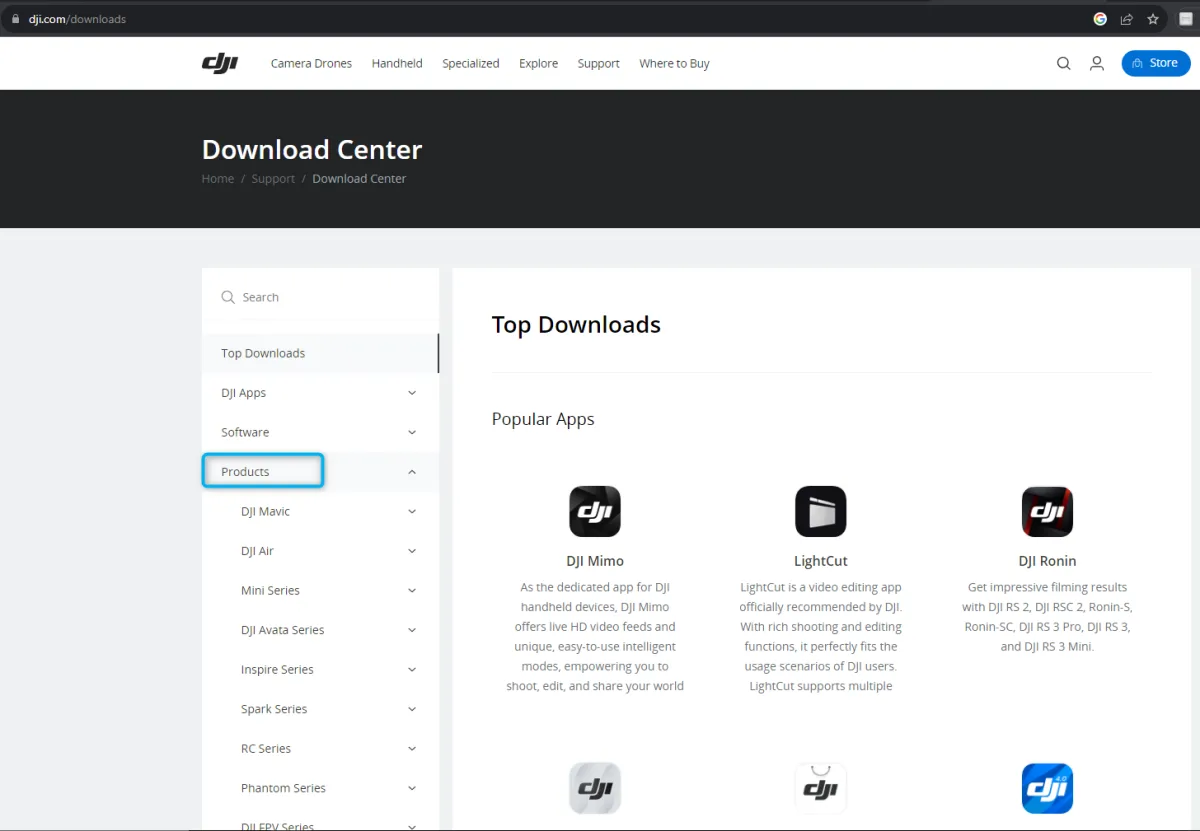Go to Support via breadcrumb

[273, 179]
